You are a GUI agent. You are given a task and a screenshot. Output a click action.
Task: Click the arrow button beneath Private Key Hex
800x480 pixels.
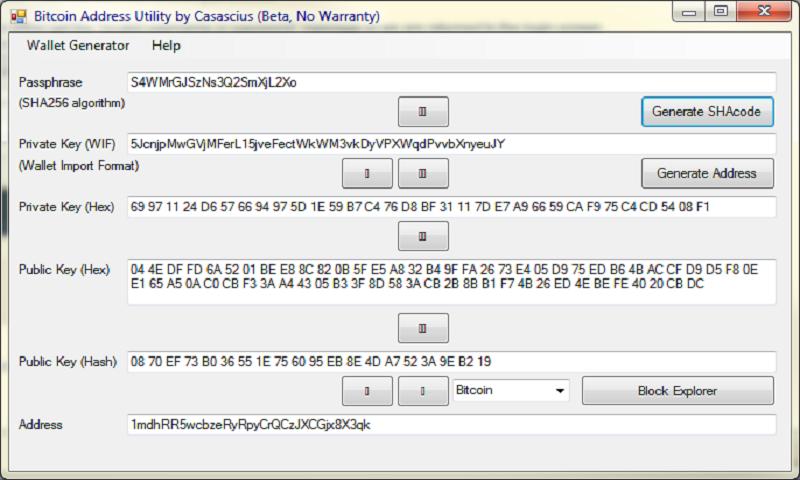(x=423, y=236)
